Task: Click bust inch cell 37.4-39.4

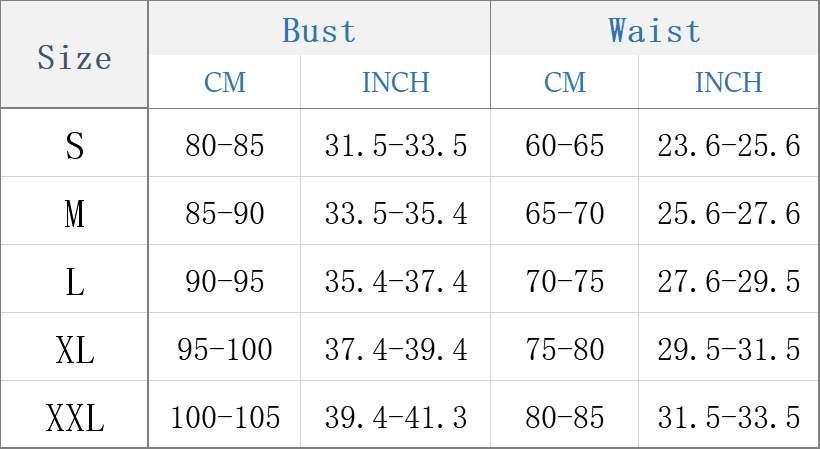Action: pyautogui.click(x=395, y=350)
